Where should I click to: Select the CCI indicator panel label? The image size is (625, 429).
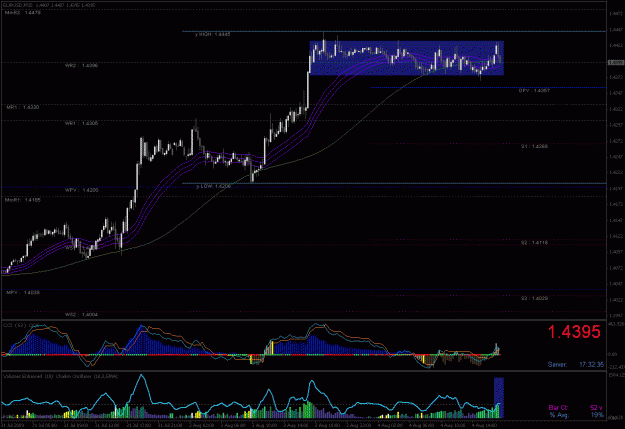tap(21, 326)
